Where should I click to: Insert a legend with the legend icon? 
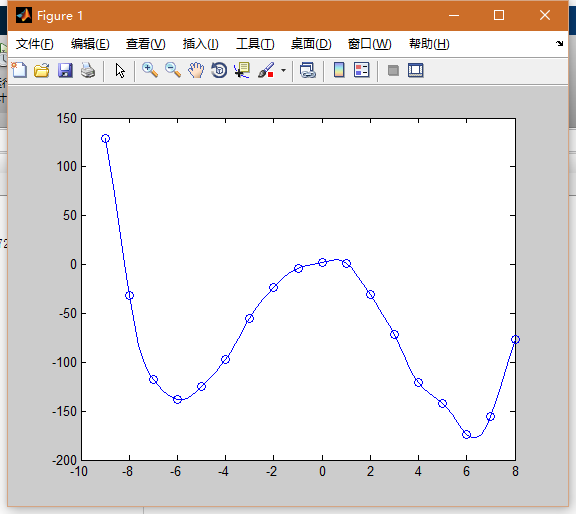coord(361,70)
